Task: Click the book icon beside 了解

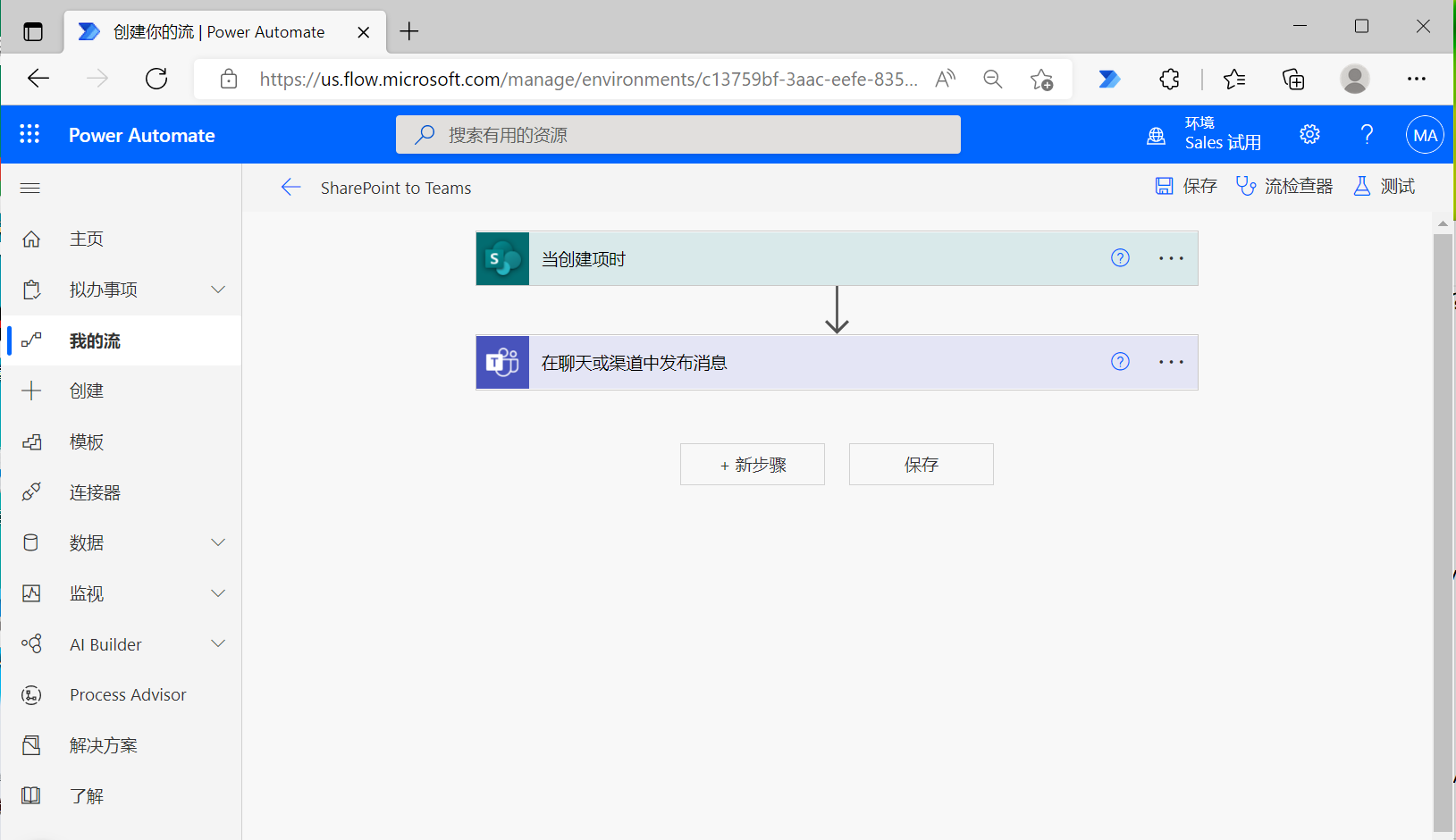Action: point(31,795)
